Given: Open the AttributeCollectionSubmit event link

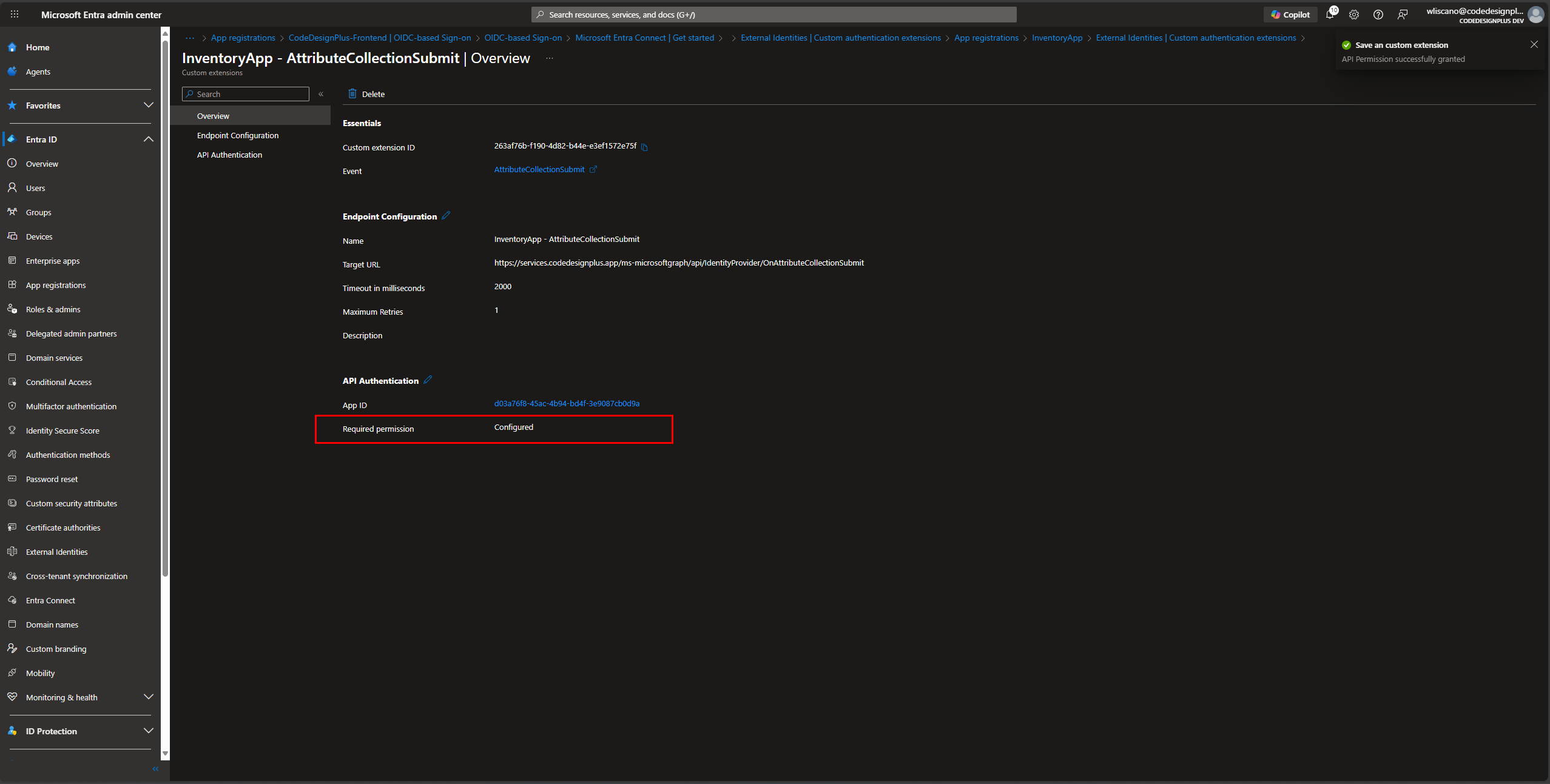Looking at the screenshot, I should pyautogui.click(x=539, y=170).
